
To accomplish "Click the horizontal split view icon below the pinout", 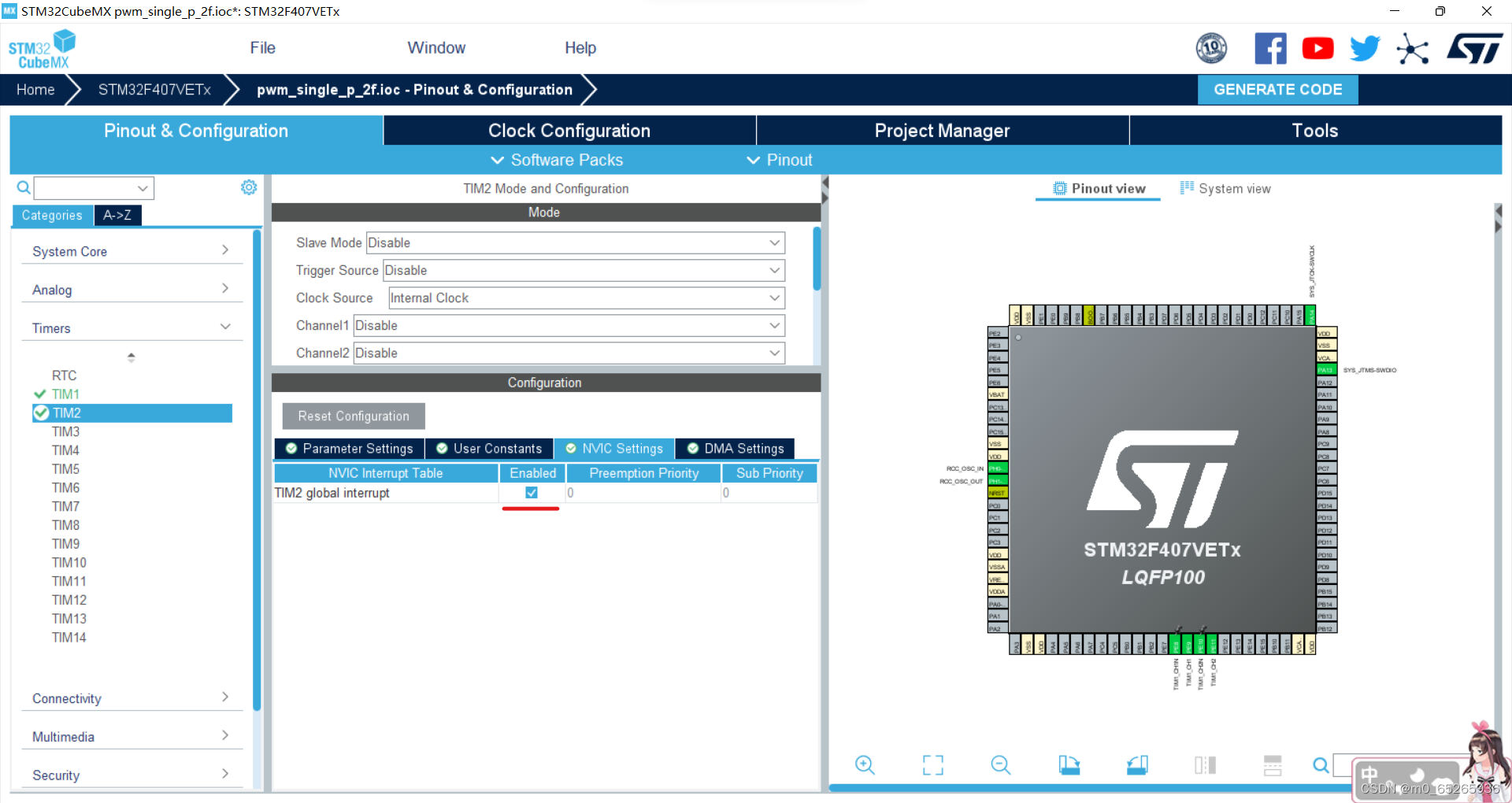I will pyautogui.click(x=1273, y=764).
